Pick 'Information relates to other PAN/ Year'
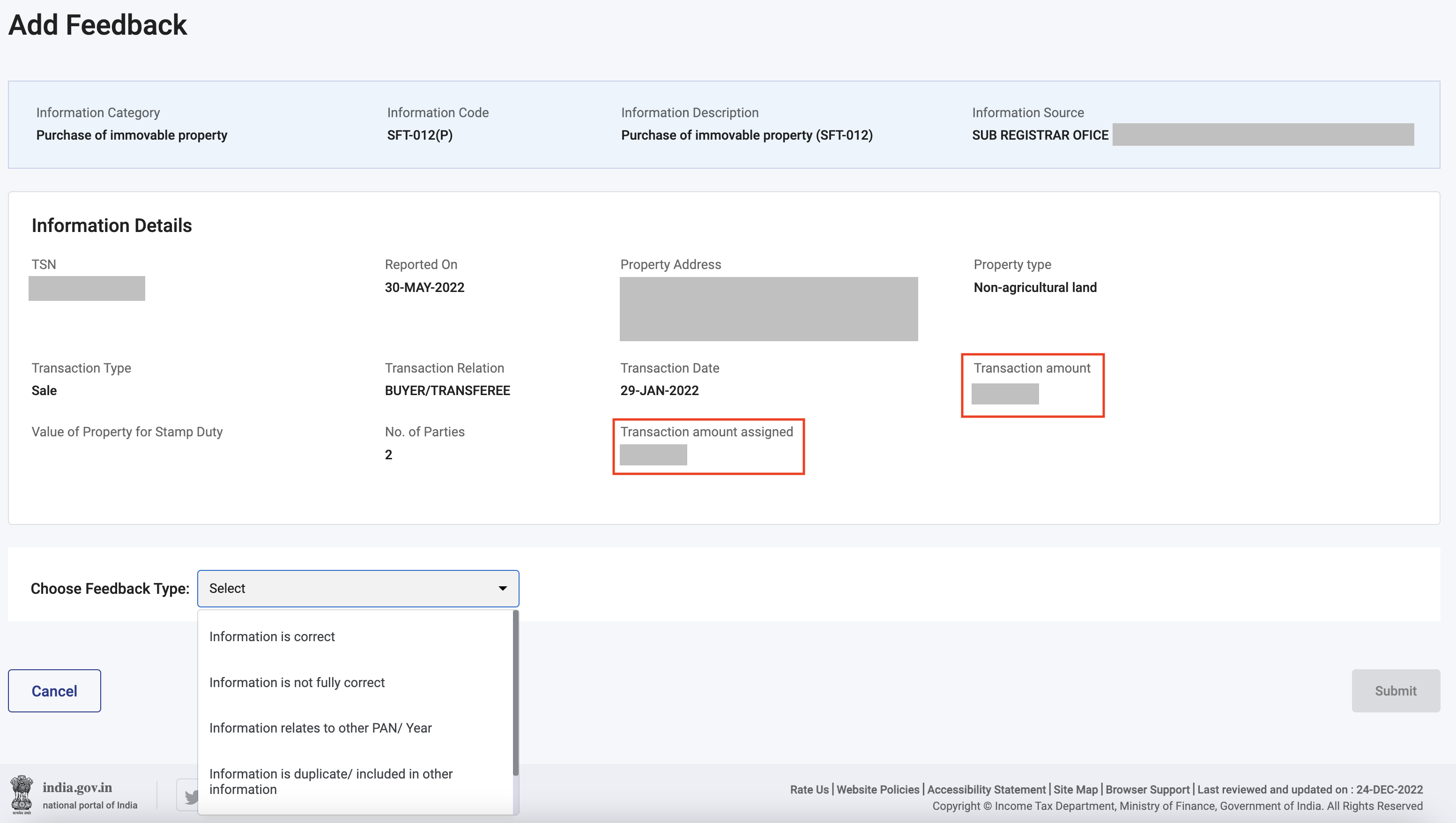Viewport: 1456px width, 823px height. [x=320, y=728]
